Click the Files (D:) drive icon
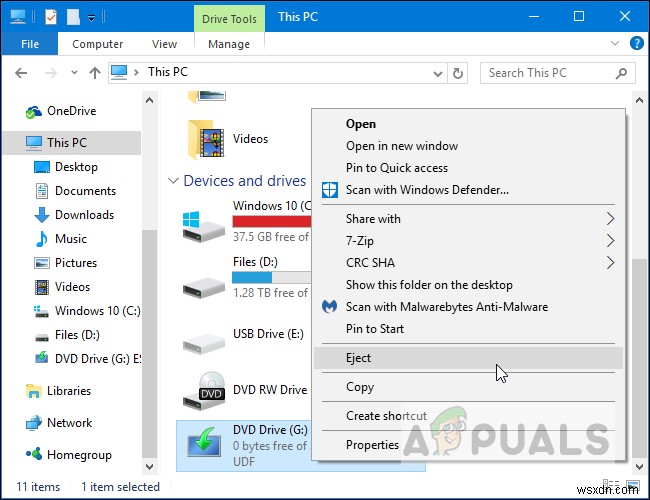Viewport: 650px width, 500px height. [204, 288]
